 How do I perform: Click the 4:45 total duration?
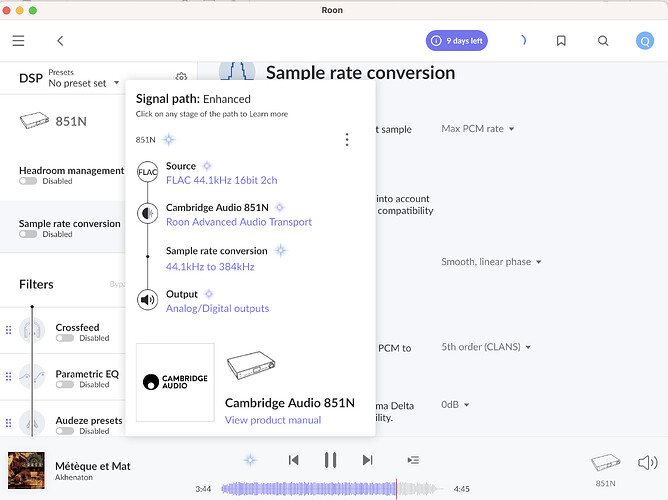[x=462, y=489]
